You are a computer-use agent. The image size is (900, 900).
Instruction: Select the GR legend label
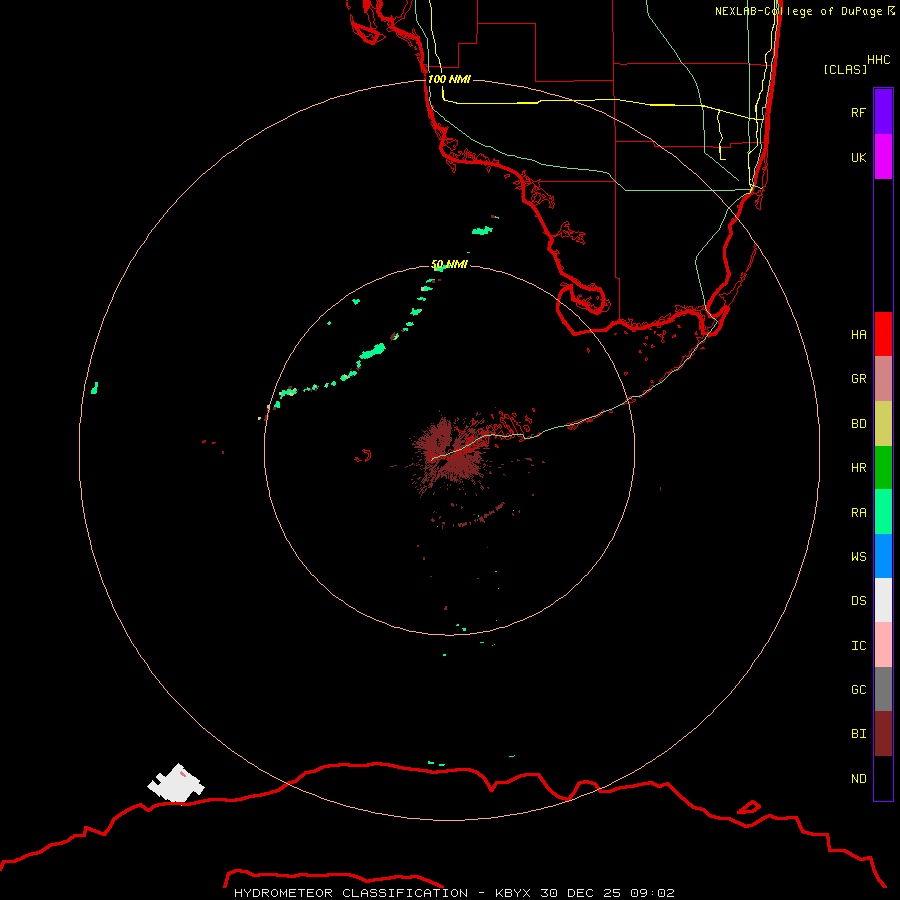tap(858, 379)
